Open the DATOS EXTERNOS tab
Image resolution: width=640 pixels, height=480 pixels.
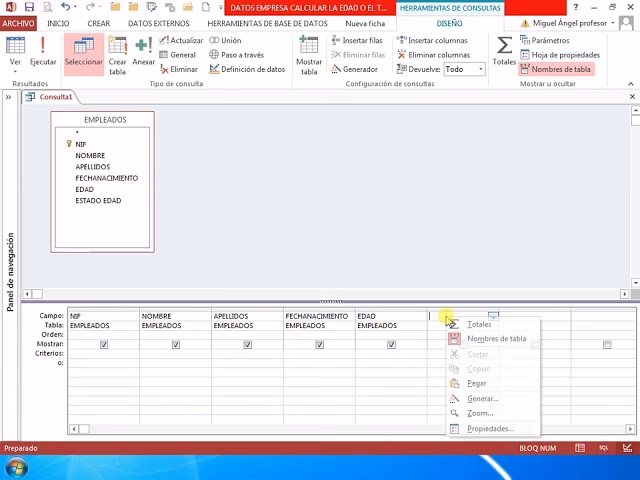pos(158,23)
